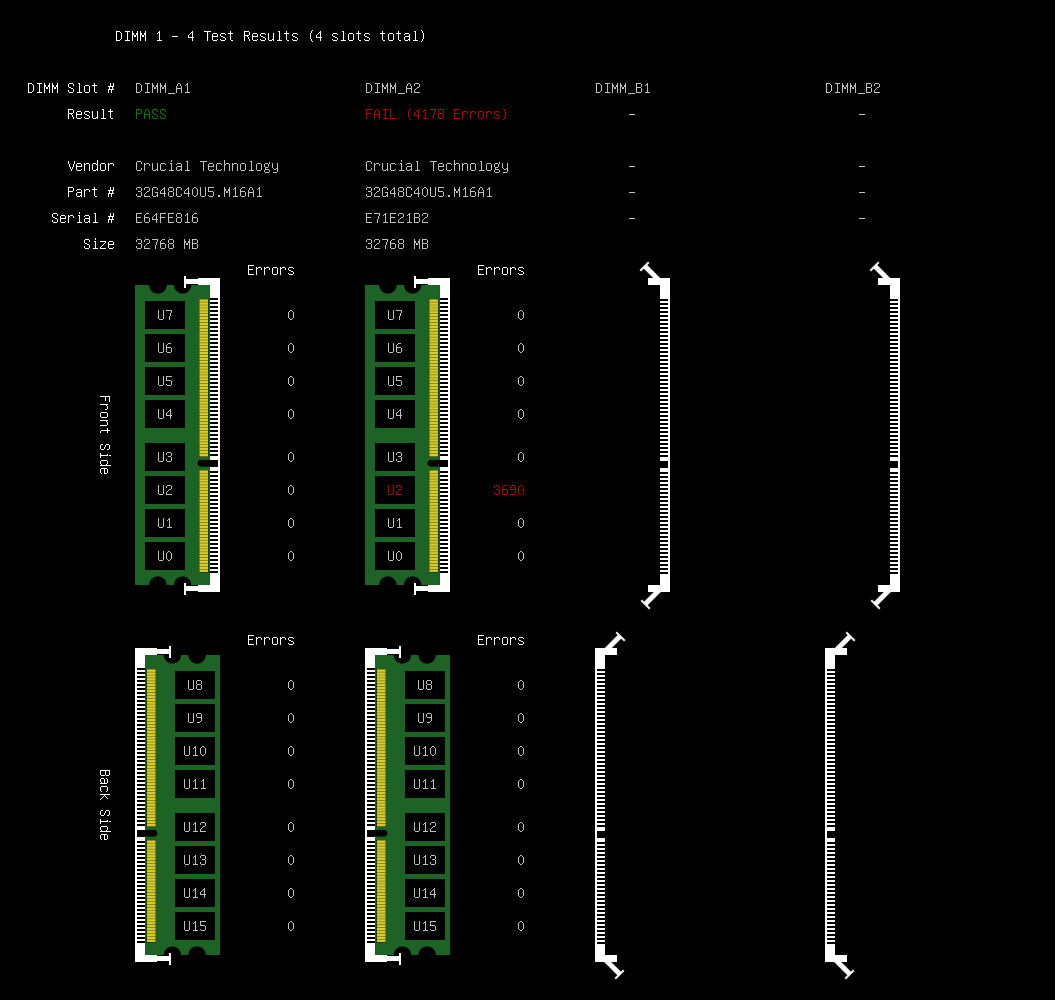Viewport: 1055px width, 1000px height.
Task: Click serial number E64FE816
Action: tap(167, 218)
